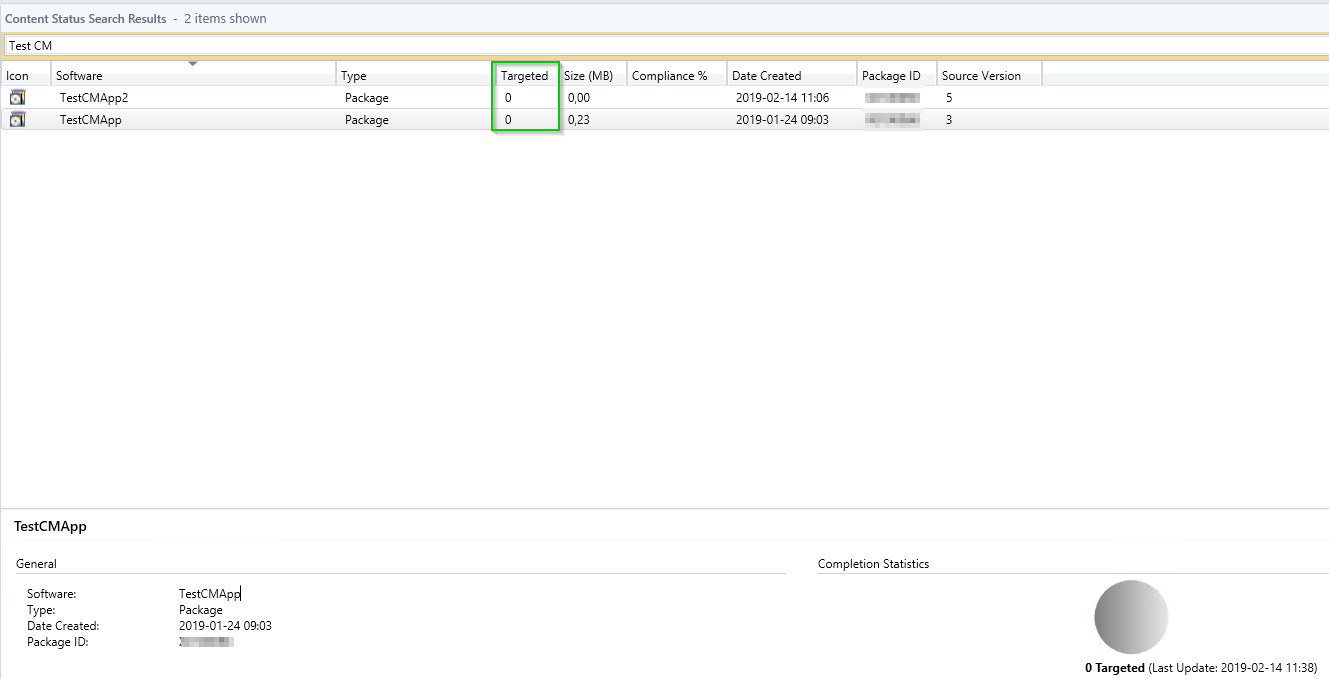Select the TestCMApp2 row by name

[93, 98]
